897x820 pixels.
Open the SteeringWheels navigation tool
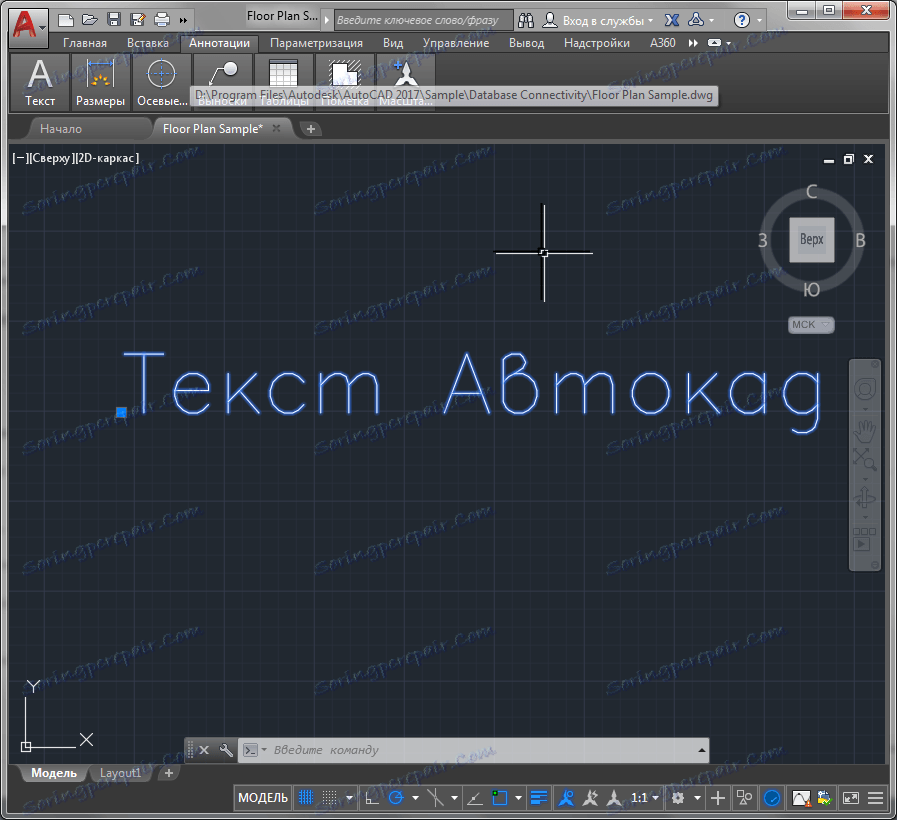tap(864, 389)
